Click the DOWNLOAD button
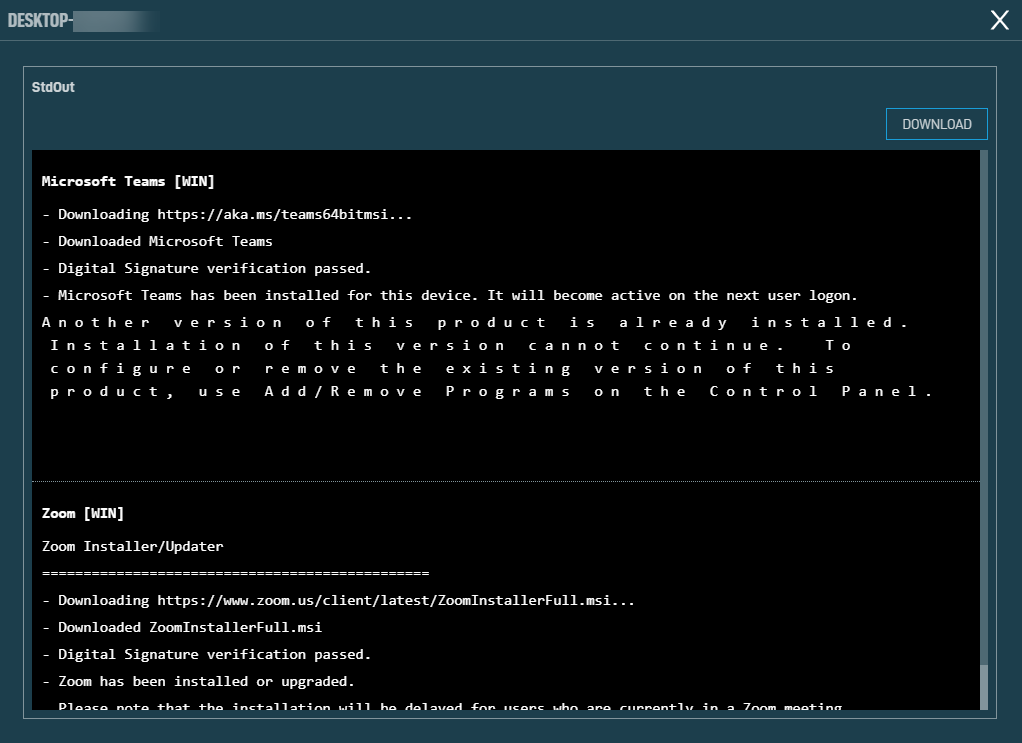This screenshot has height=743, width=1022. [x=937, y=124]
